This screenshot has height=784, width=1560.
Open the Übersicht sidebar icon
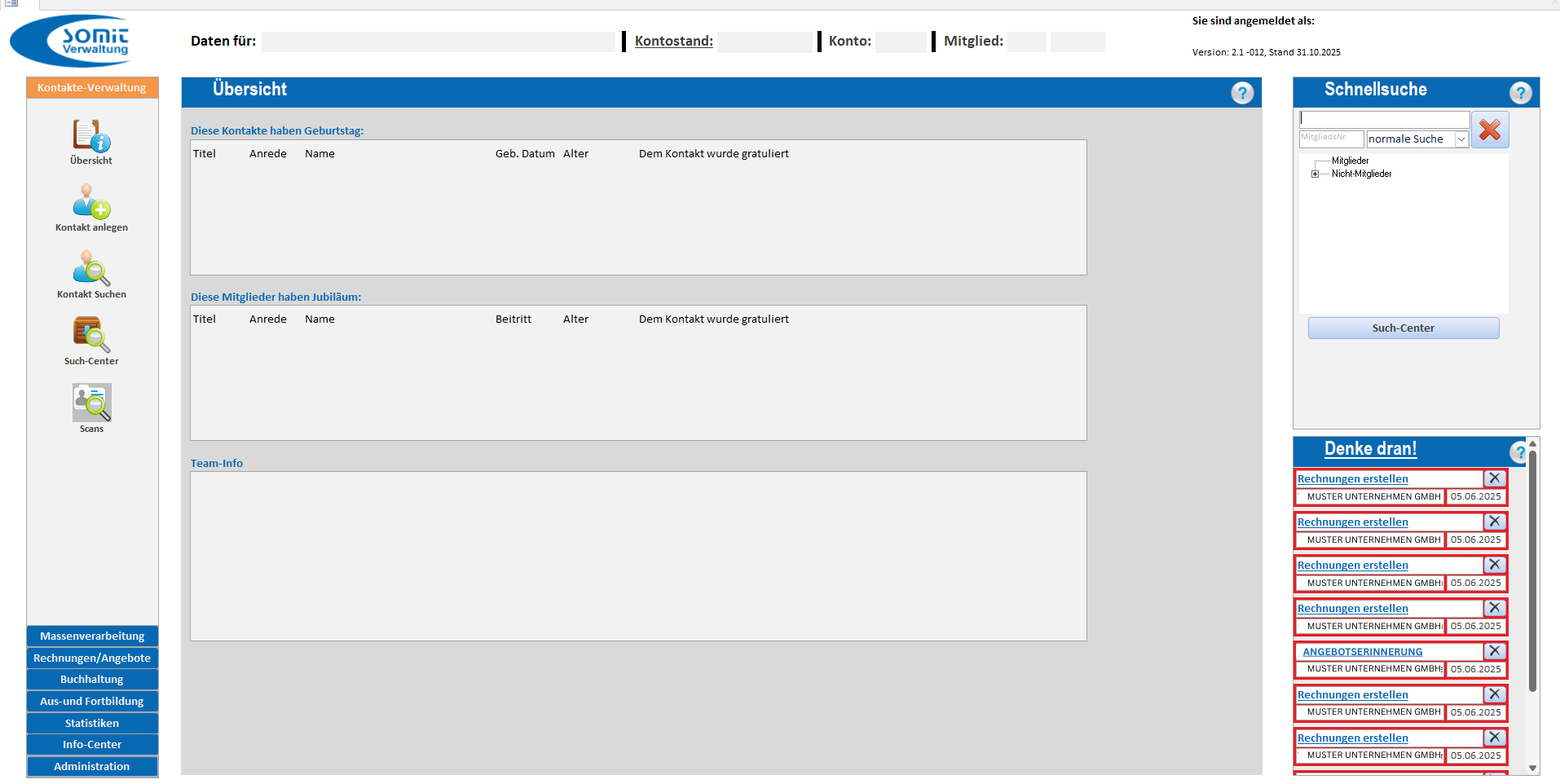click(91, 137)
